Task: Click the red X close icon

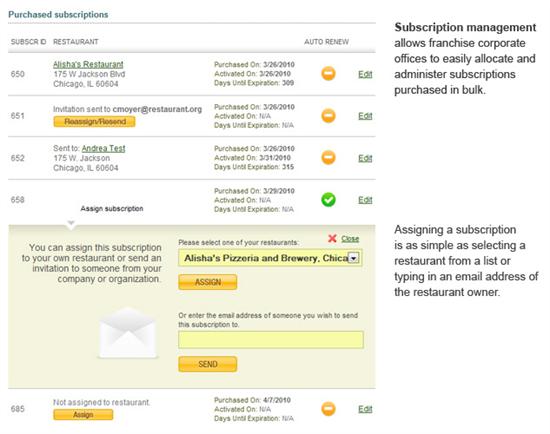Action: [332, 239]
